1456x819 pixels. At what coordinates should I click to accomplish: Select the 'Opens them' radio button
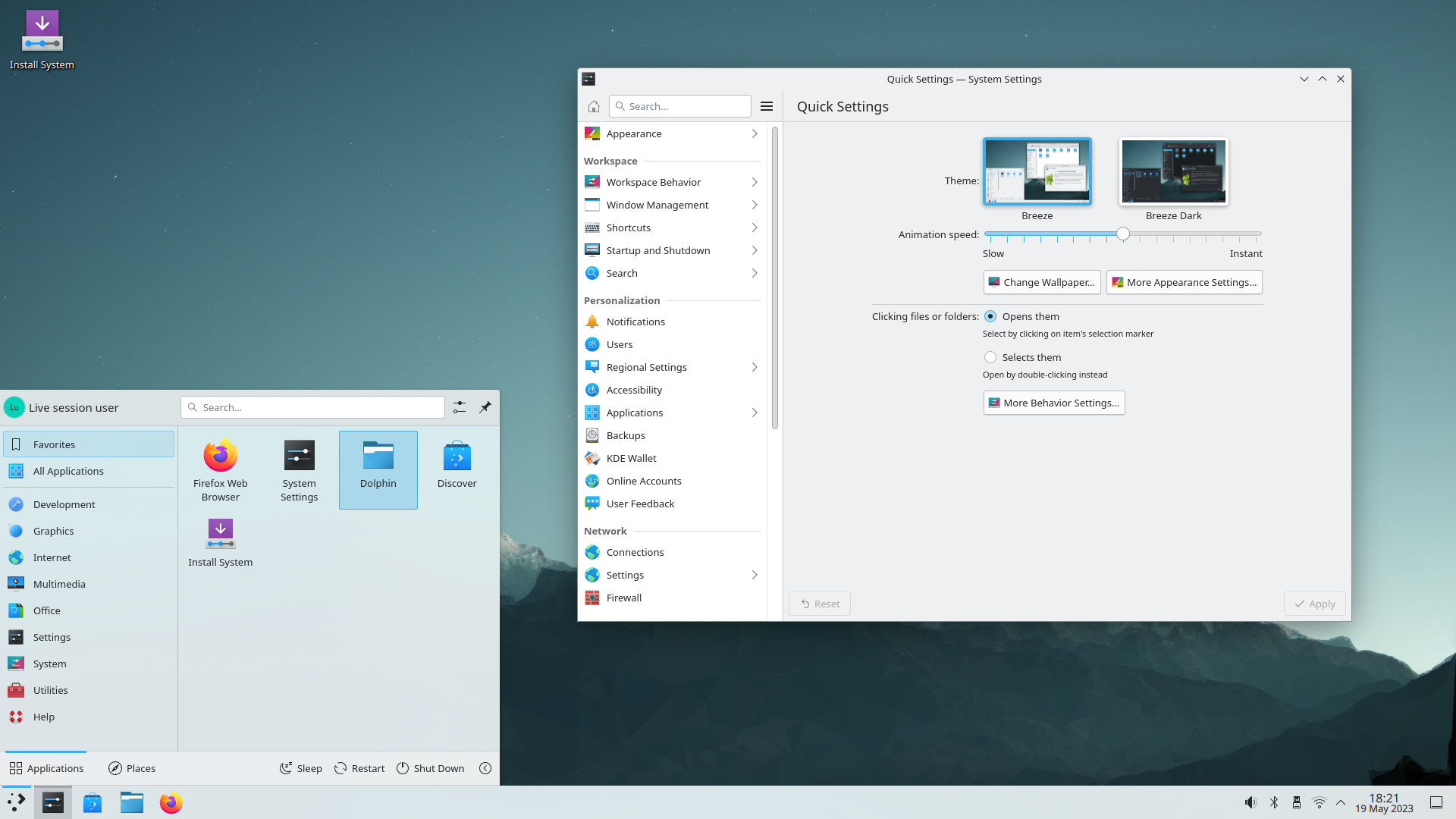point(990,316)
